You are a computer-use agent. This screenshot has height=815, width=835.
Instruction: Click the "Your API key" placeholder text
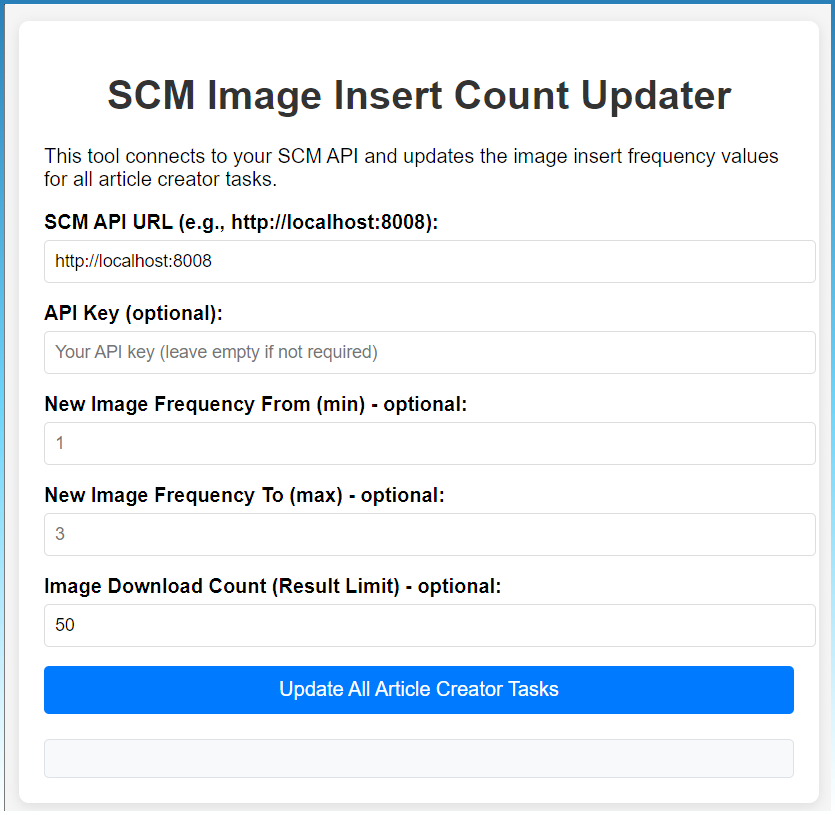(215, 352)
